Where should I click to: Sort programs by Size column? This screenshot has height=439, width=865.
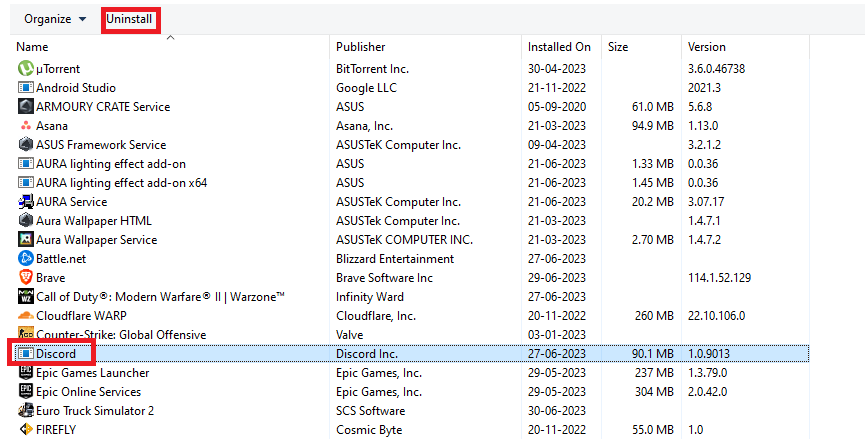click(x=618, y=47)
